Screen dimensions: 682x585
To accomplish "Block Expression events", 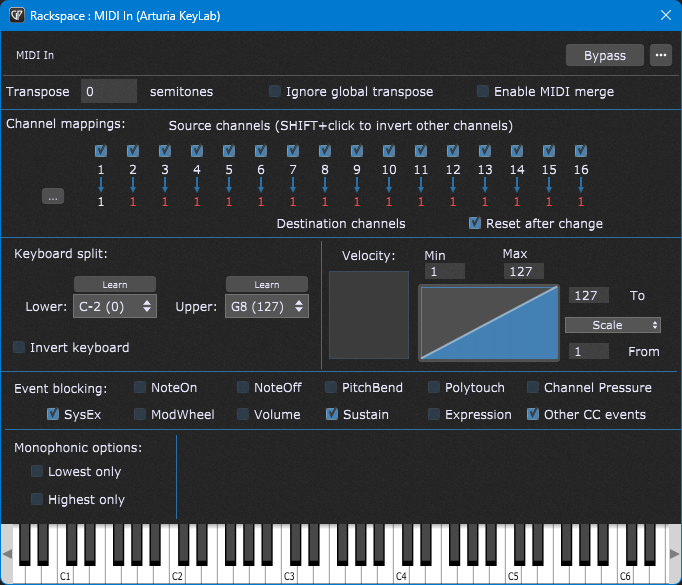I will pos(434,414).
